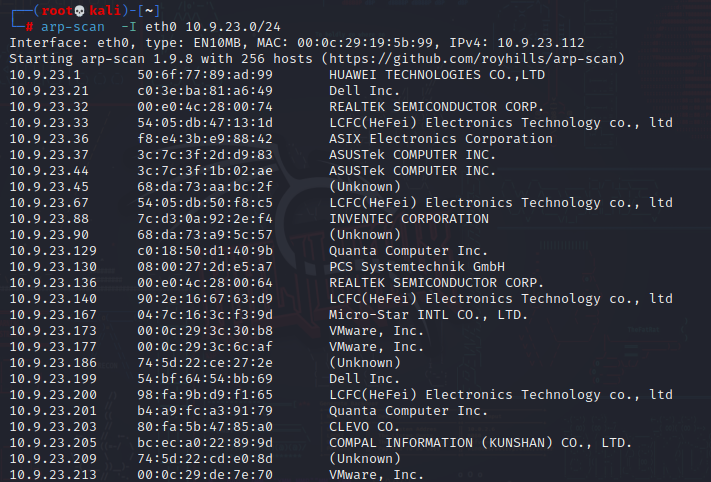Click the root username in the prompt
Screen dimensions: 711x482
click(57, 11)
